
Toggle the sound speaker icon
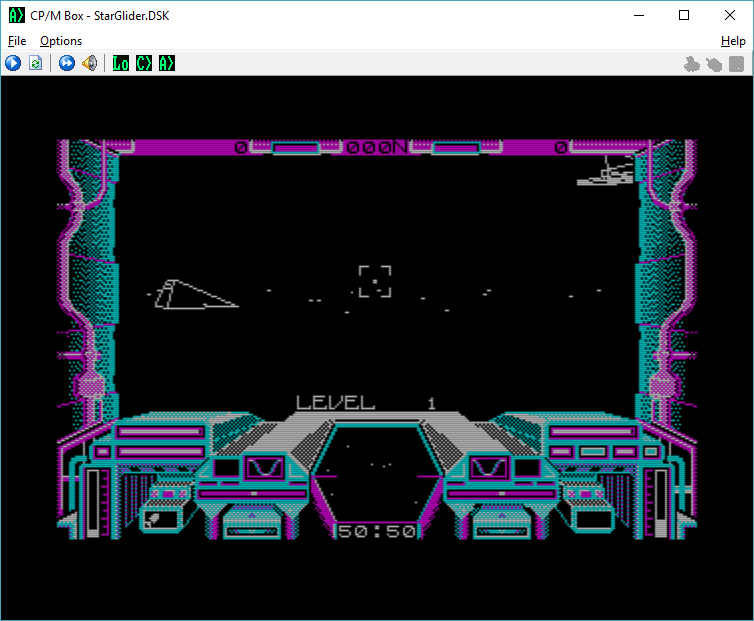89,63
